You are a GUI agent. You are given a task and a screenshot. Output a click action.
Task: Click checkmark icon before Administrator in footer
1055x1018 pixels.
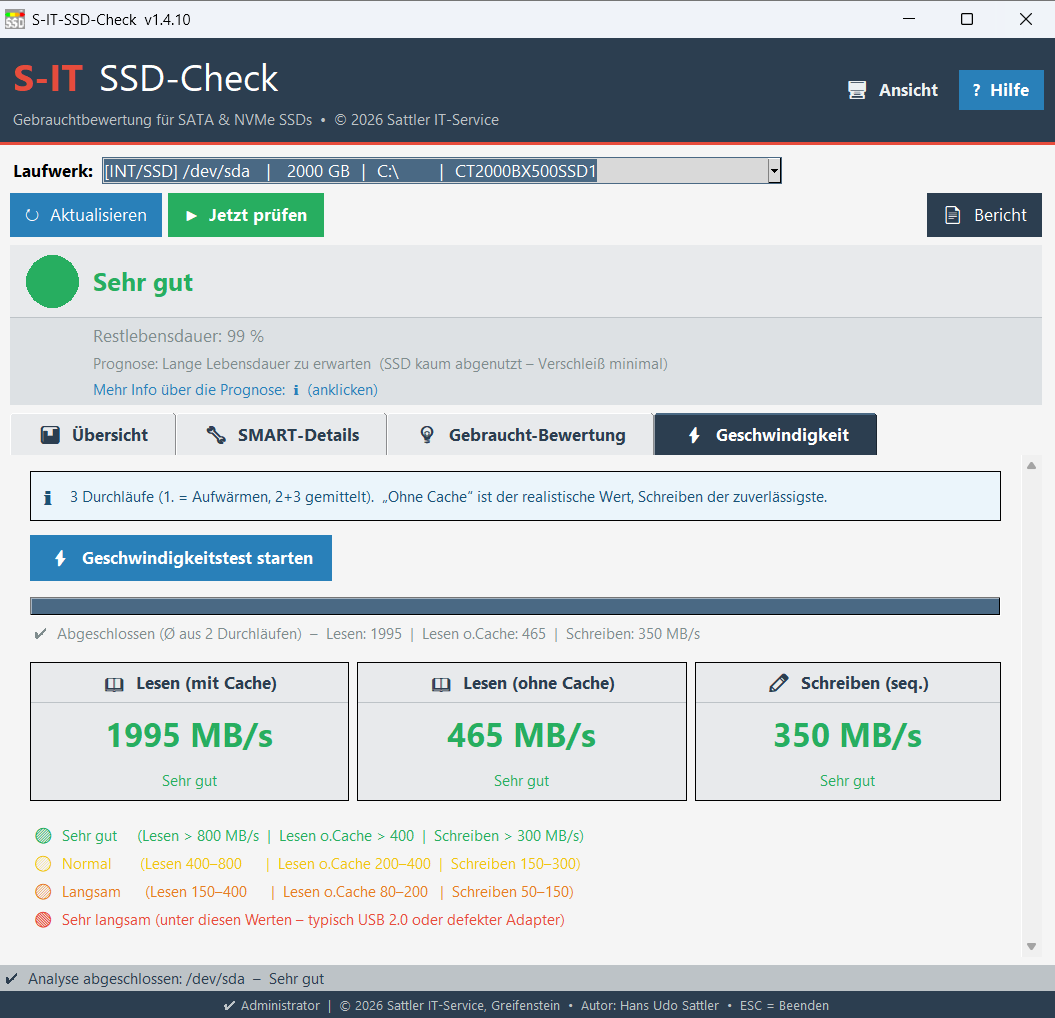click(x=229, y=1006)
